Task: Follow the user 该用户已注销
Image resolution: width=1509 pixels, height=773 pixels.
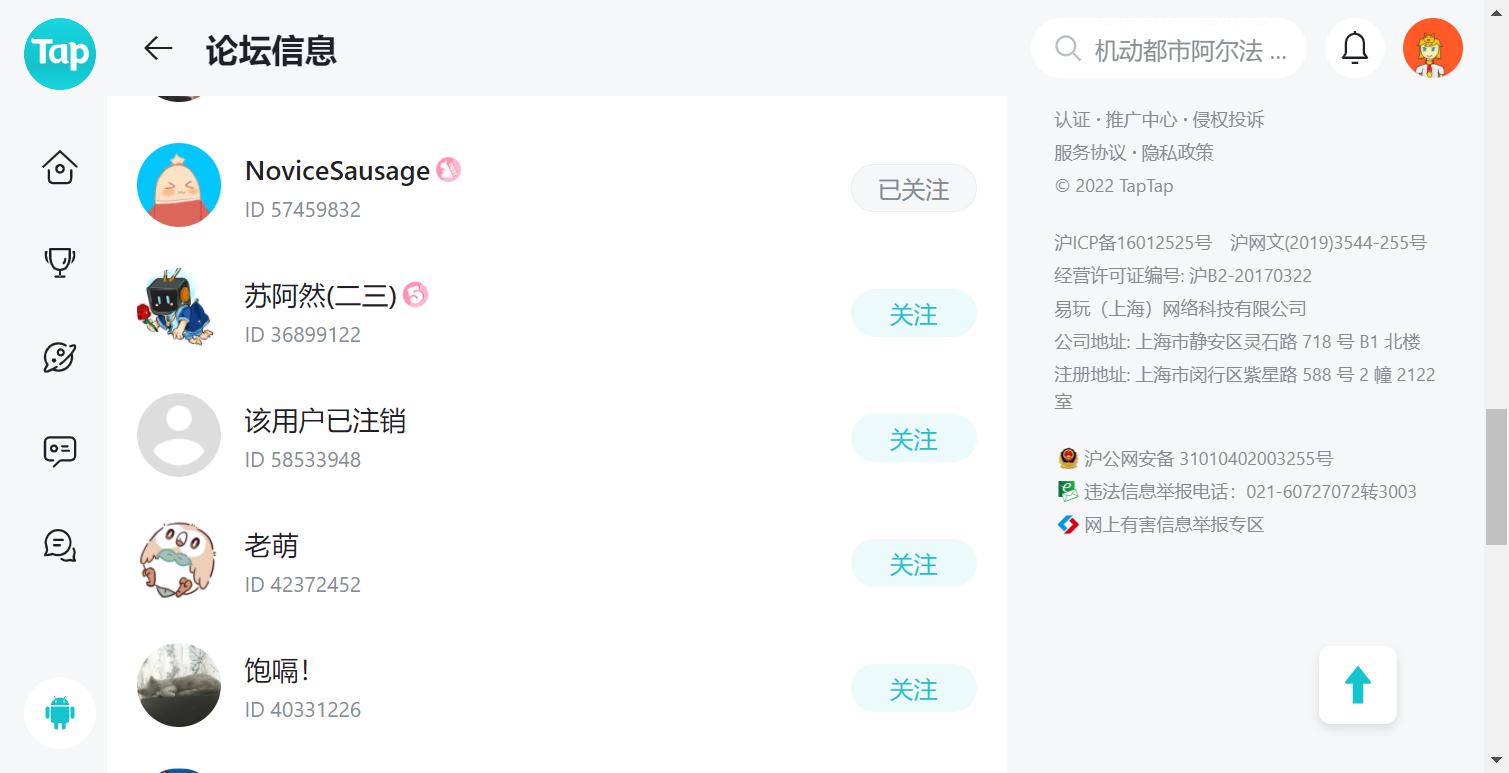Action: point(914,439)
